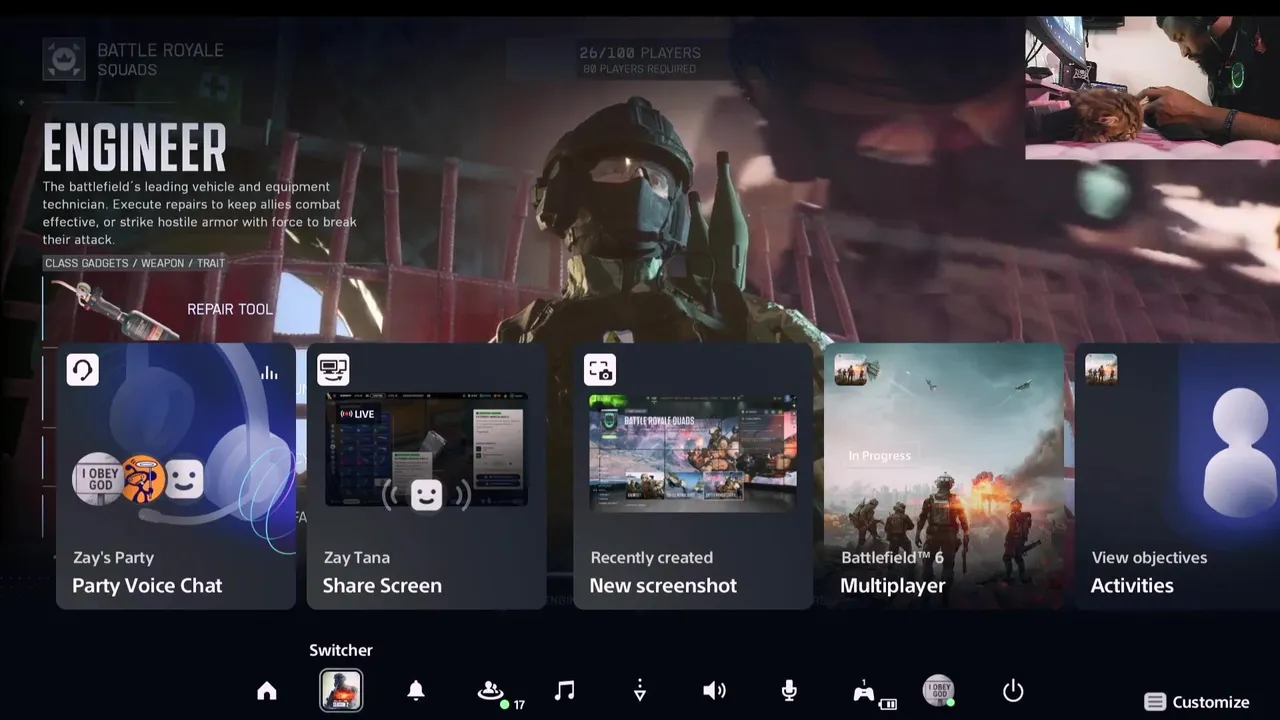Image resolution: width=1280 pixels, height=720 pixels.
Task: Click the 26/100 Players counter
Action: pyautogui.click(x=640, y=53)
